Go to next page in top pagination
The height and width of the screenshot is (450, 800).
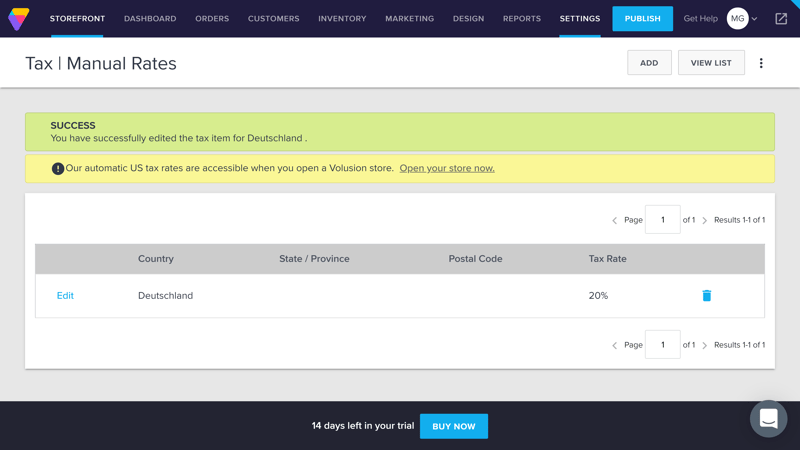click(x=705, y=220)
